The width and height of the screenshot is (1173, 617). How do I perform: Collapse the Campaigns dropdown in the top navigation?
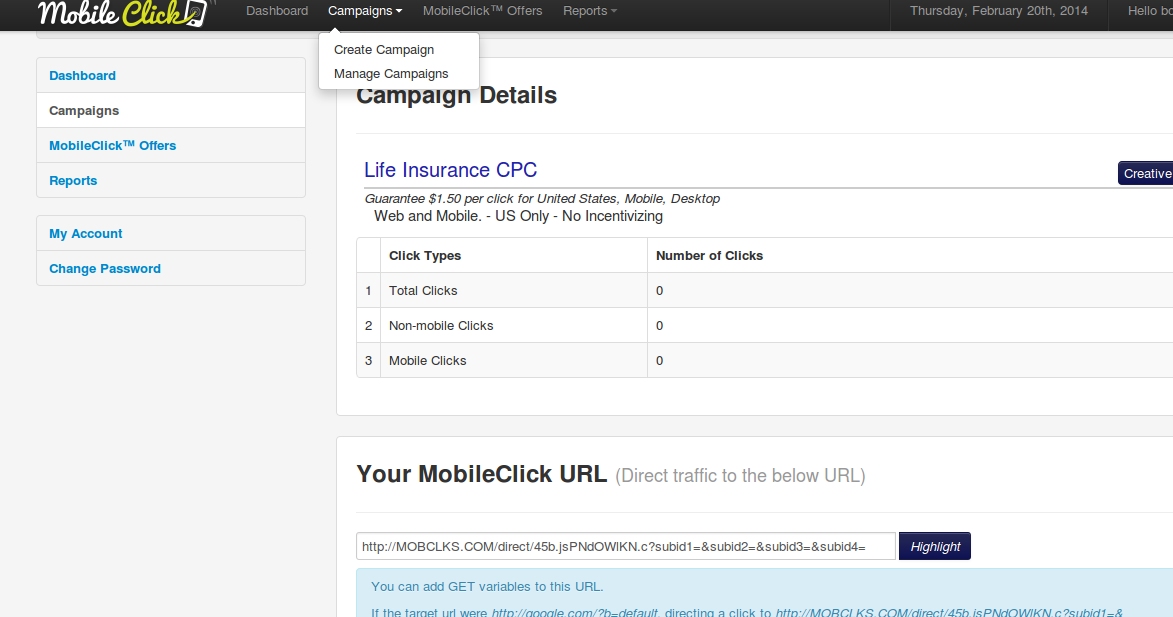(x=365, y=10)
